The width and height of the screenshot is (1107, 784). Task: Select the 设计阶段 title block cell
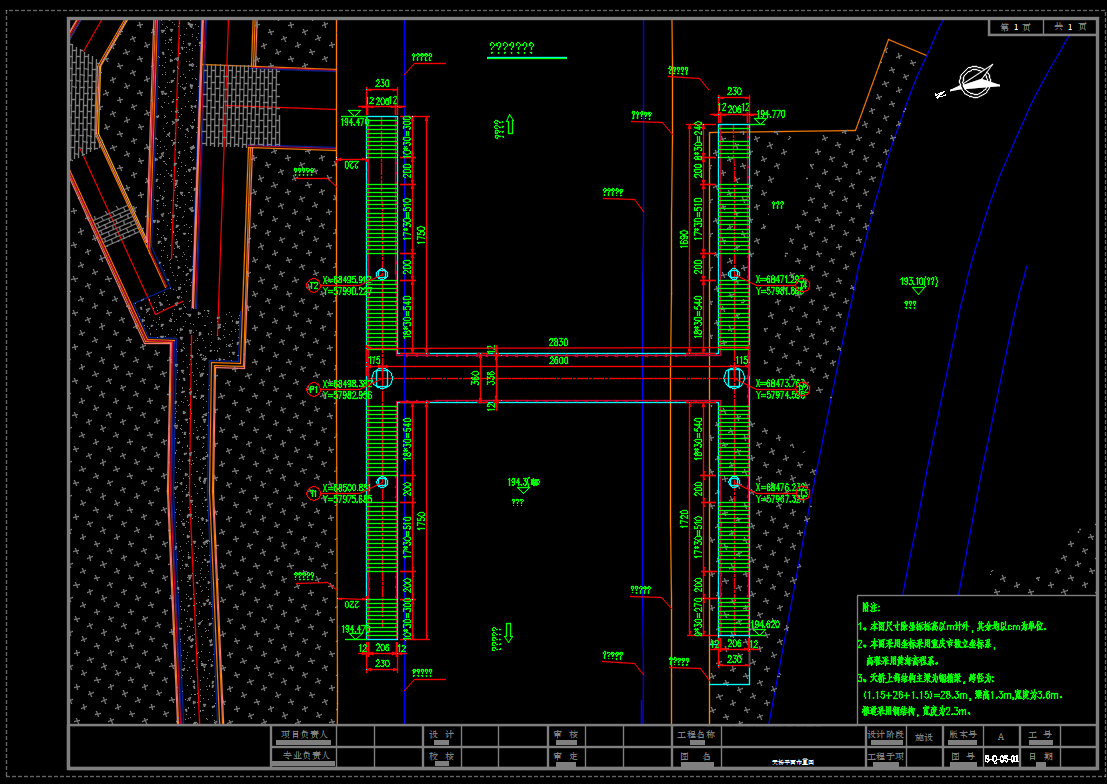click(886, 735)
